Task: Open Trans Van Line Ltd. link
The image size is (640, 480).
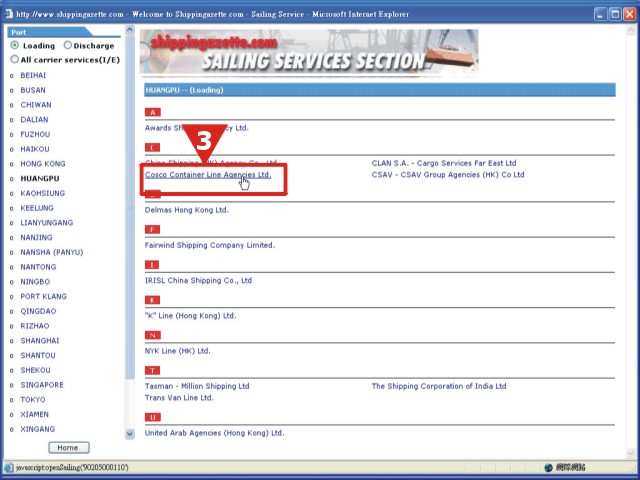Action: [x=179, y=398]
